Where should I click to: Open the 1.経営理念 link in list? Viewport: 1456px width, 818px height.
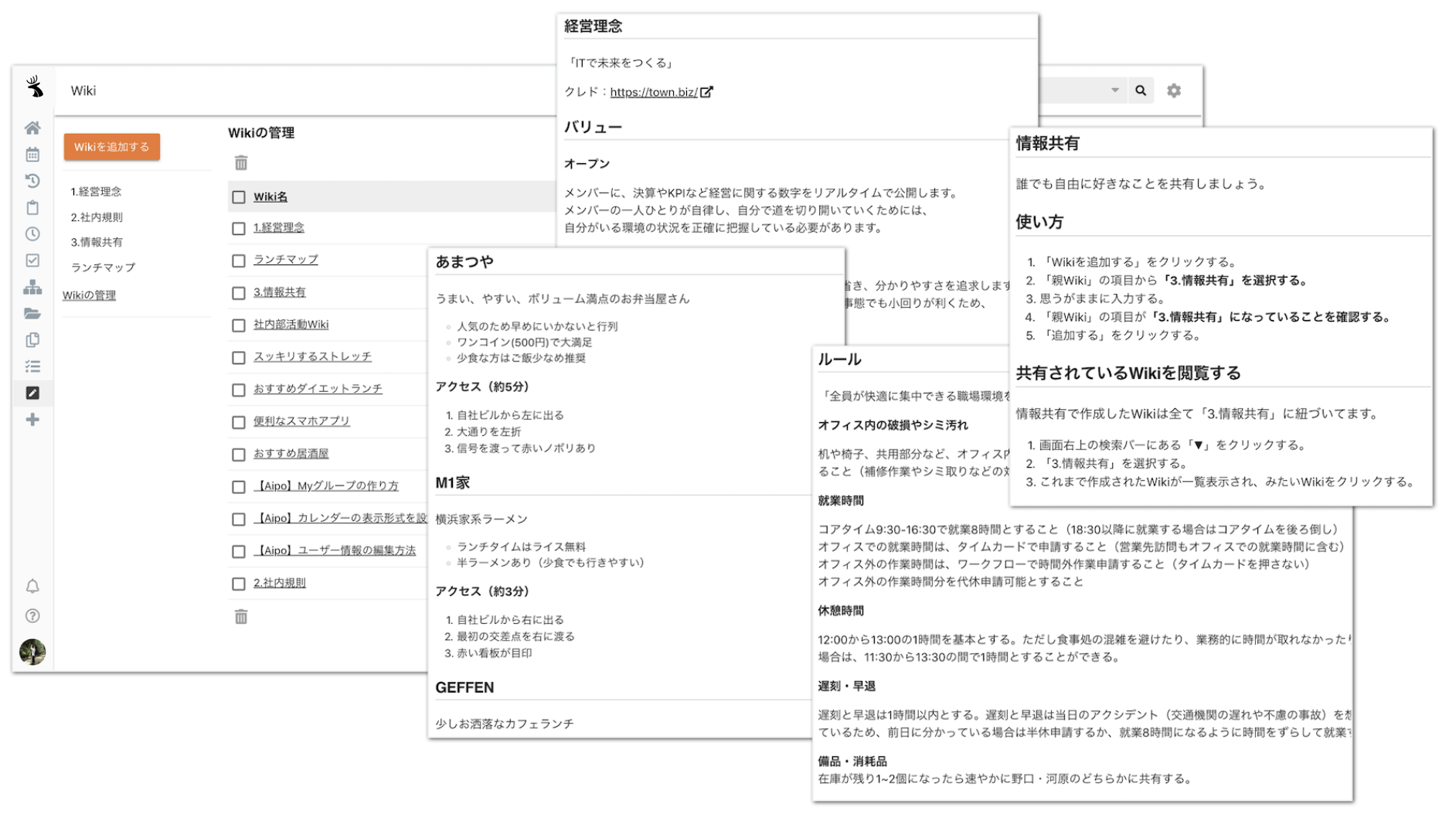point(279,227)
